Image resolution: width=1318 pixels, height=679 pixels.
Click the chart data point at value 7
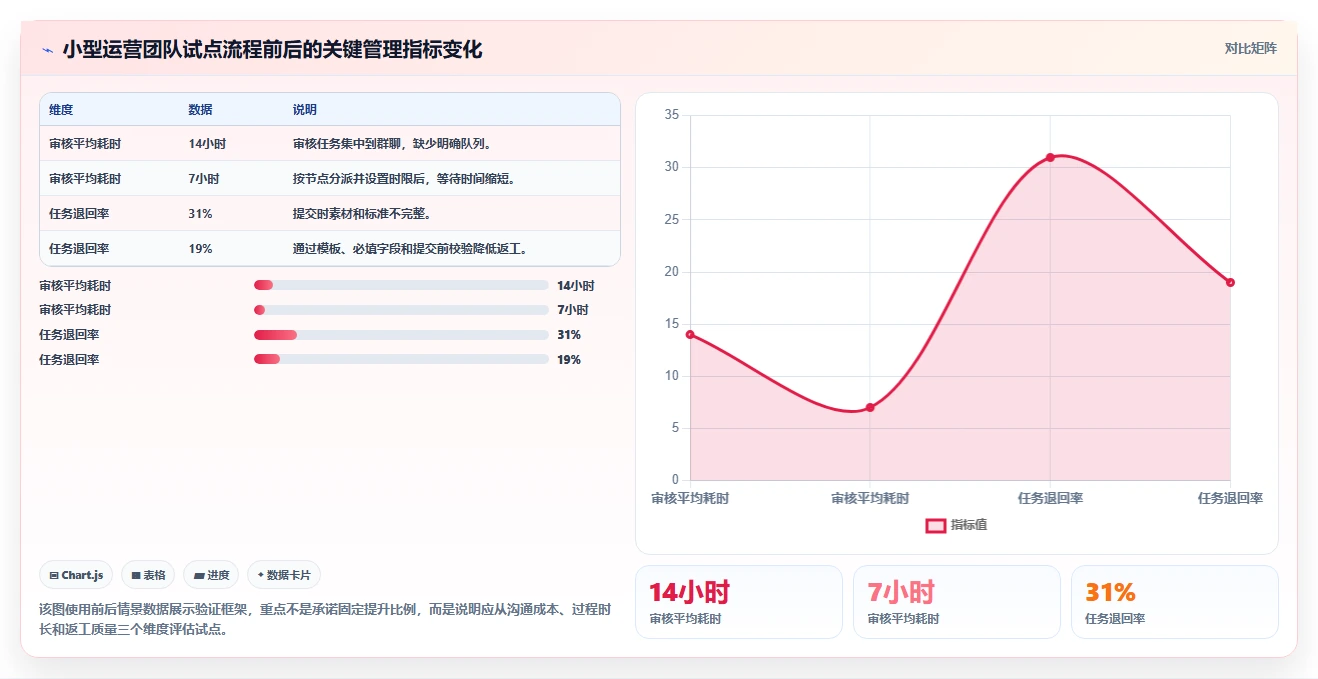[870, 407]
